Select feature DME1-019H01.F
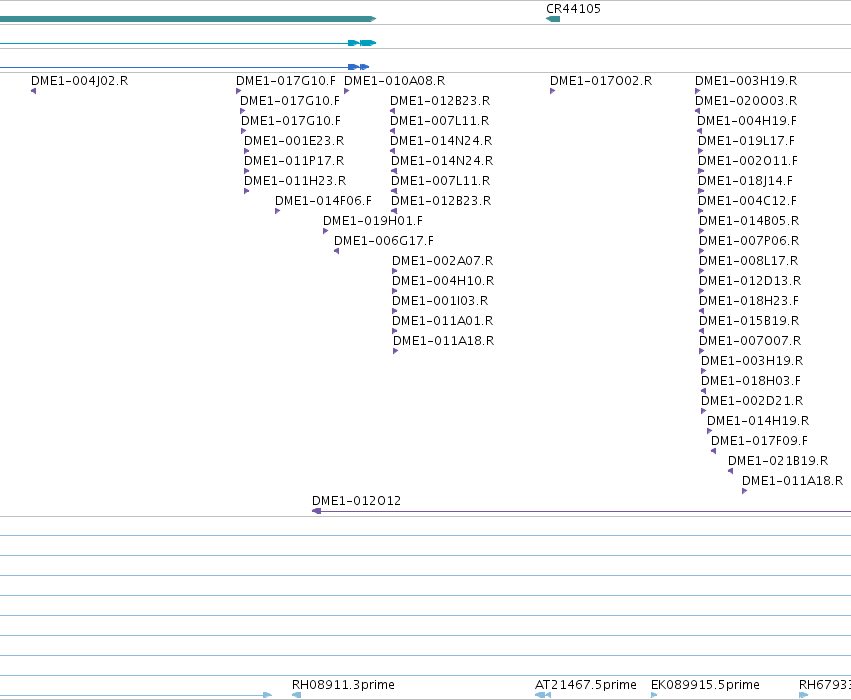The height and width of the screenshot is (700, 851). click(x=373, y=221)
